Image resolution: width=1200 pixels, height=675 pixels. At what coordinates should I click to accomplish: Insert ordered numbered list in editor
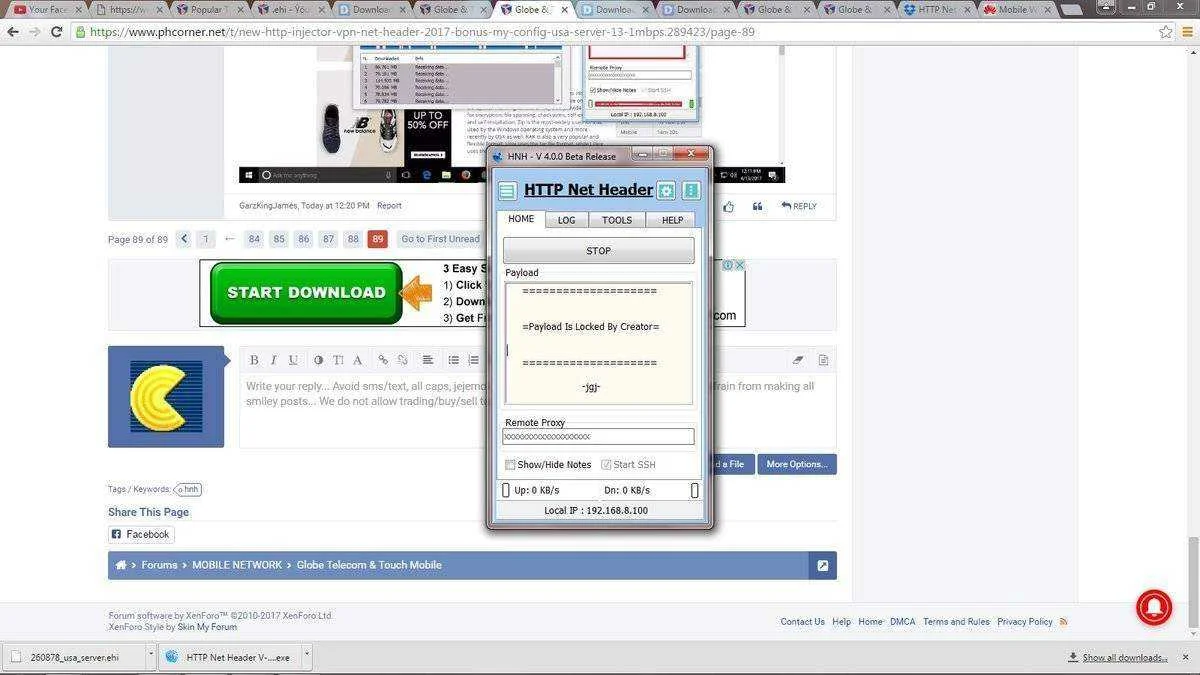473,360
